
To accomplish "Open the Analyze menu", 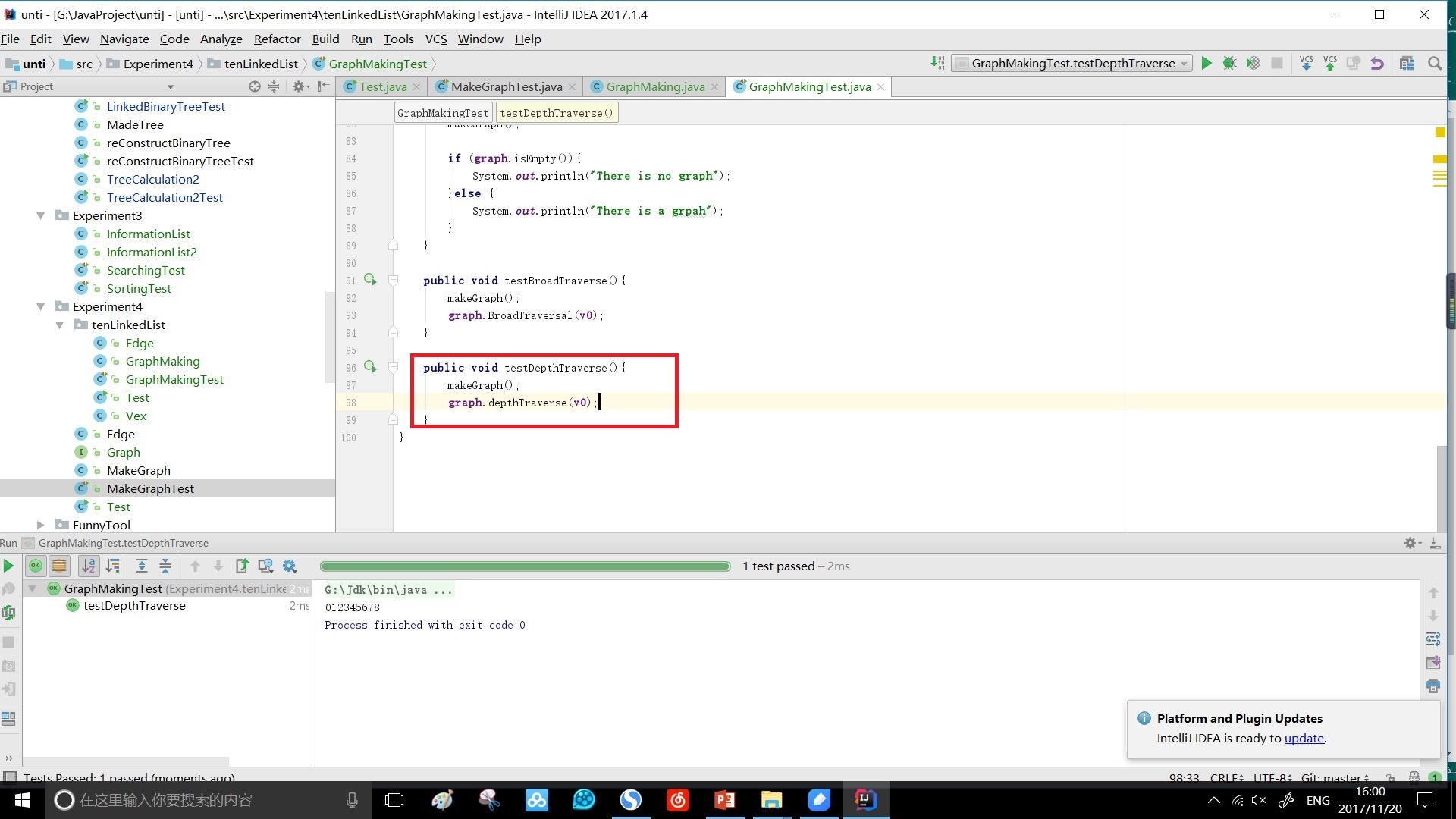I will click(x=221, y=39).
